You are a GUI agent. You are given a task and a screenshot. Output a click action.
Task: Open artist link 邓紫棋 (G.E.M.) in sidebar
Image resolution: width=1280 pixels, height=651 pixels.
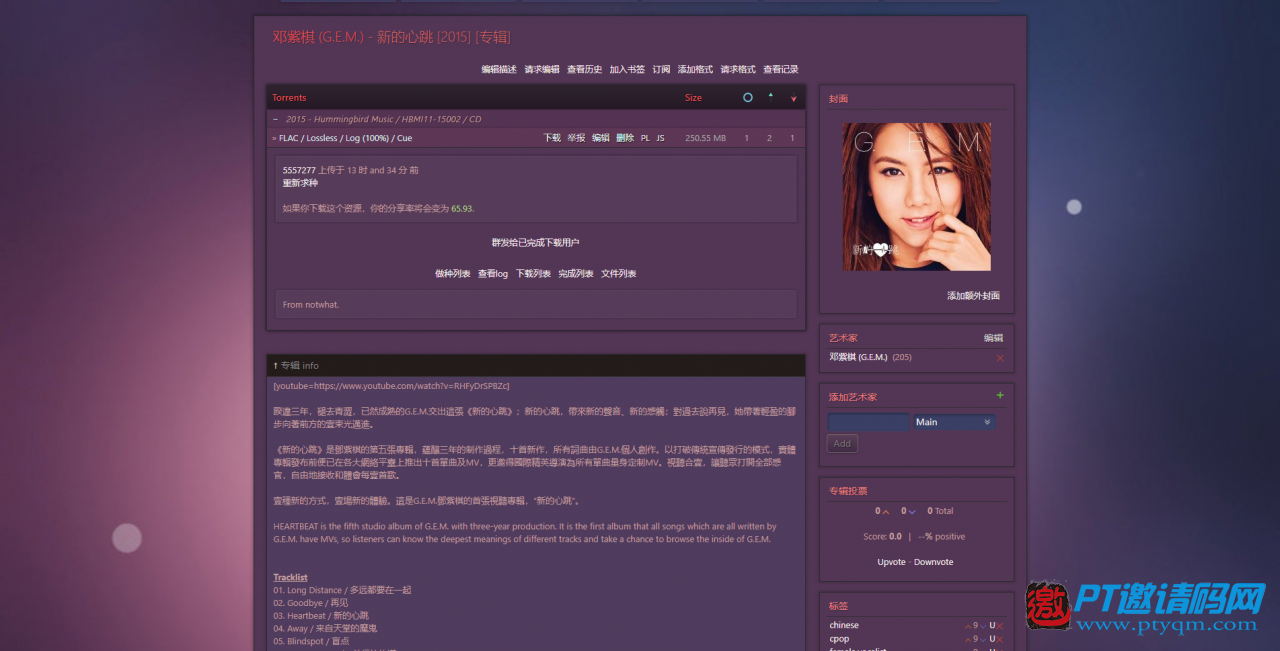click(x=858, y=357)
